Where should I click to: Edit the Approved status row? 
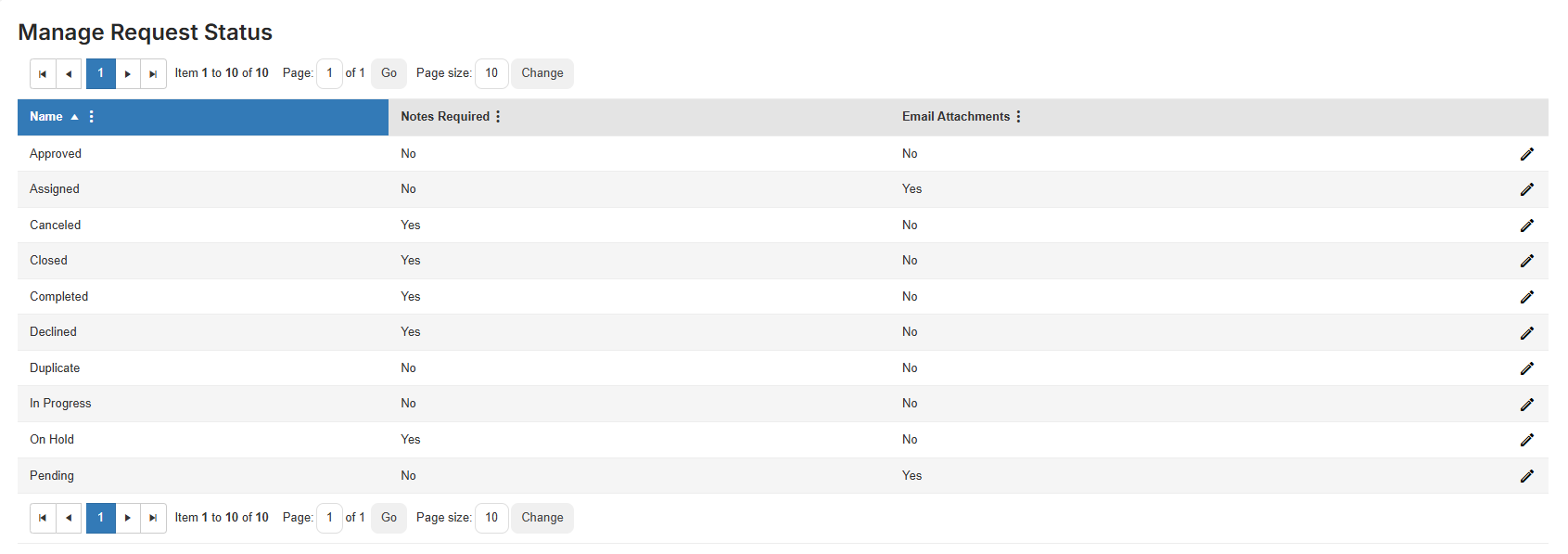1527,154
